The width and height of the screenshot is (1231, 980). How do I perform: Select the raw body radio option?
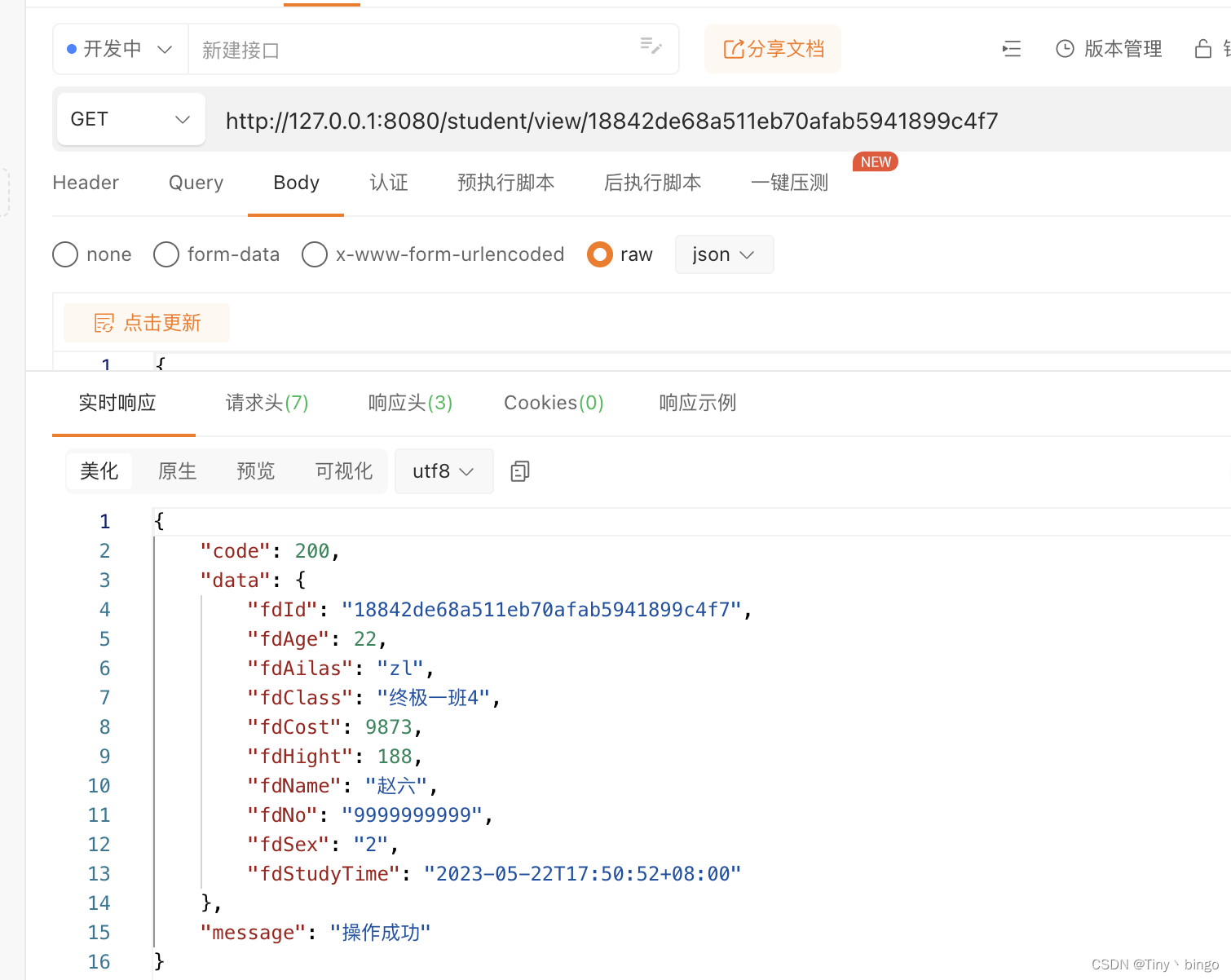click(600, 254)
